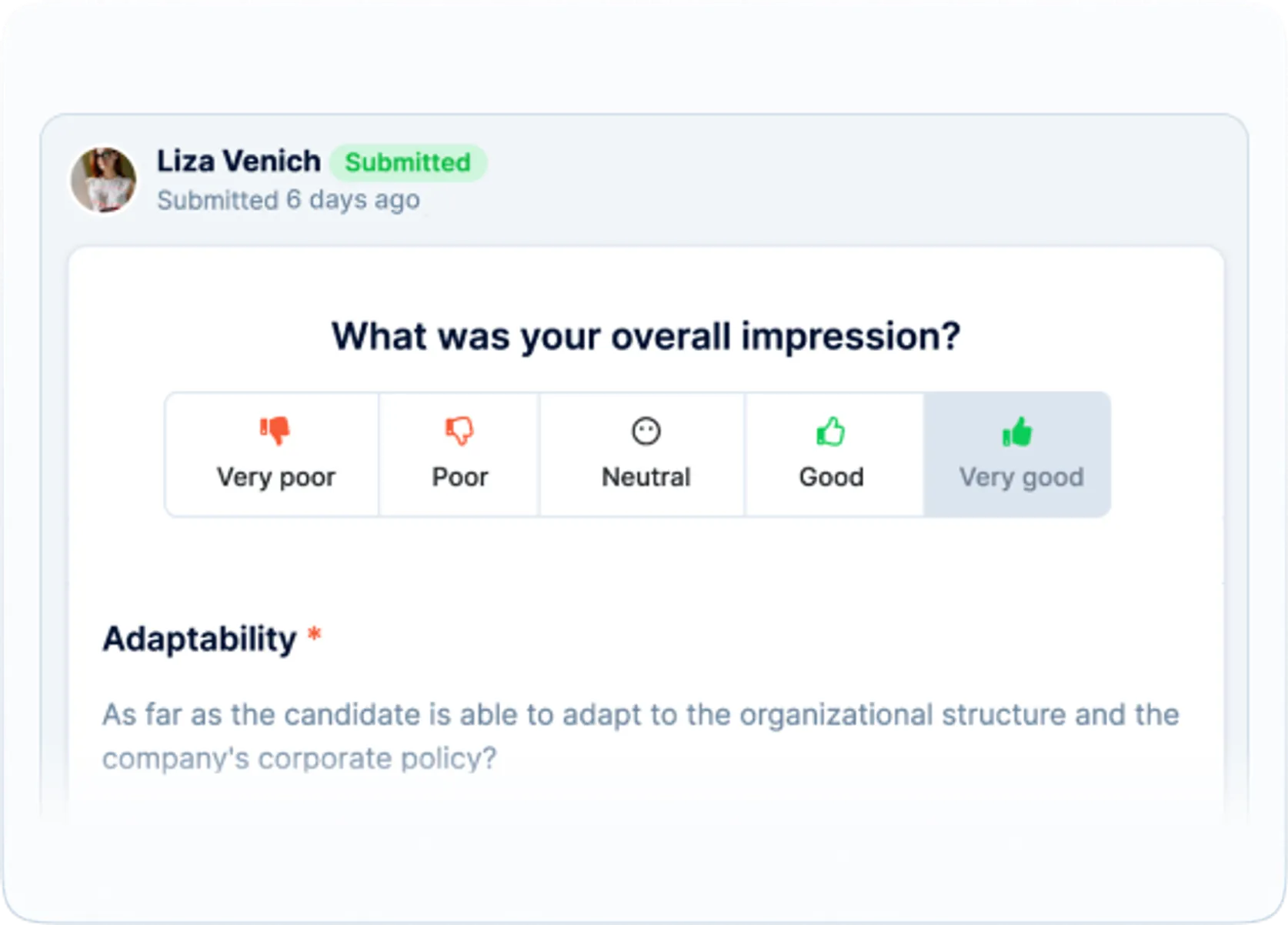The width and height of the screenshot is (1288, 925).
Task: Click the double thumbs-down Very poor icon
Action: [275, 430]
